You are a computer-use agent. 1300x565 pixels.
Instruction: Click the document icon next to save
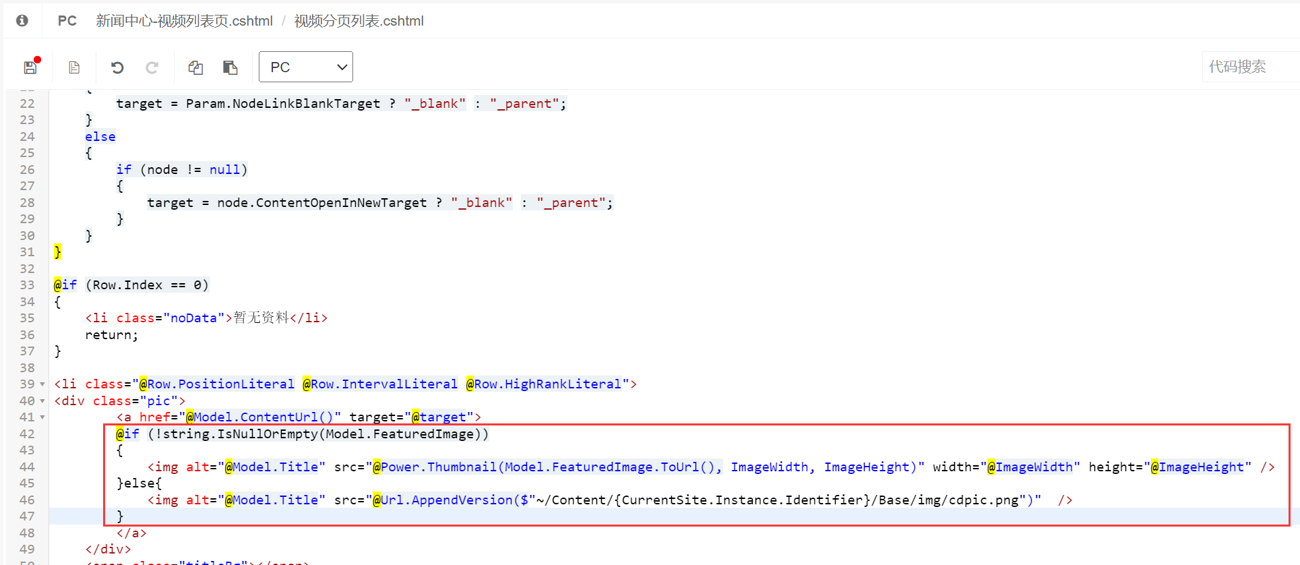(74, 67)
